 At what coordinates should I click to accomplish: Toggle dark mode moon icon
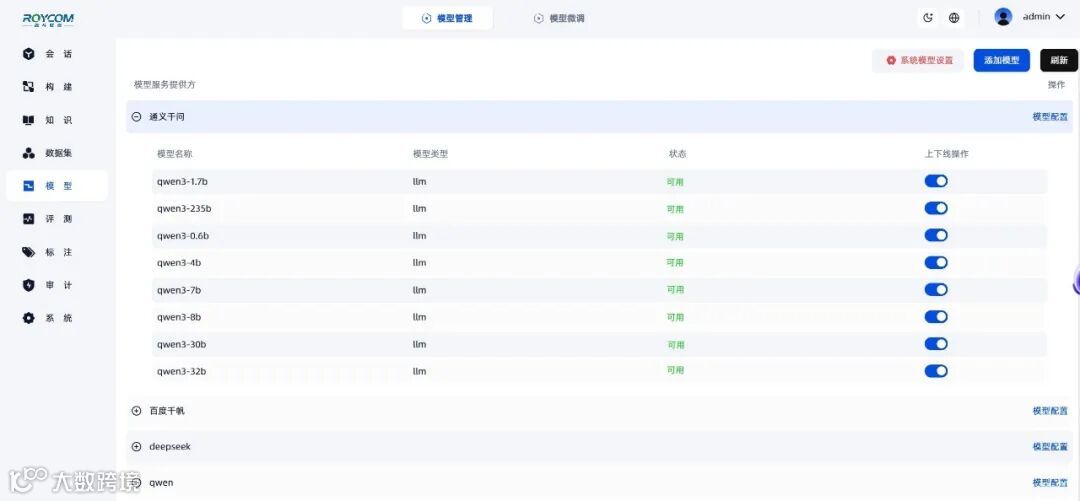click(928, 18)
